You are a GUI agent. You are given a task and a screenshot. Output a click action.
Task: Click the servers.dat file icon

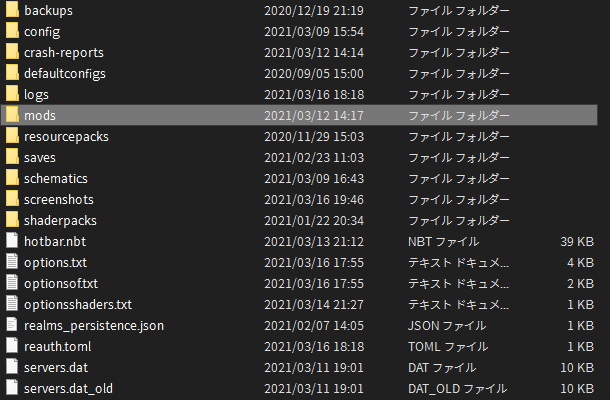(x=12, y=367)
